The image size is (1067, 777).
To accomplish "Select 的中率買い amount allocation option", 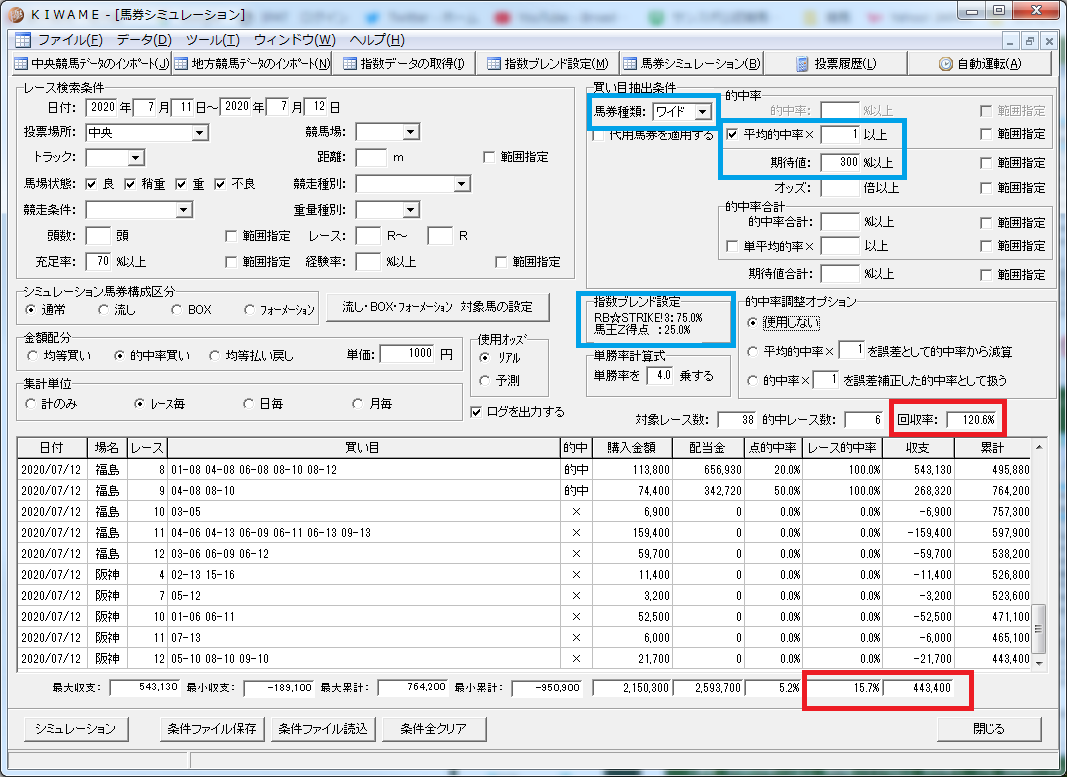I will 119,355.
